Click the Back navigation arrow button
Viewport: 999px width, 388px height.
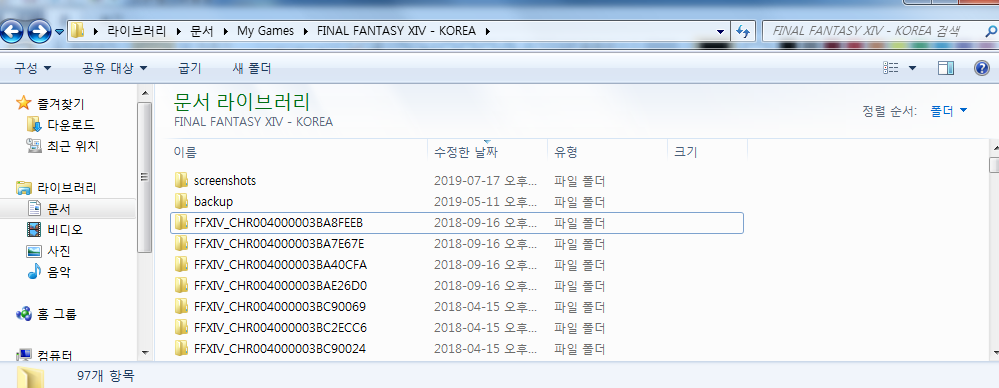12,31
